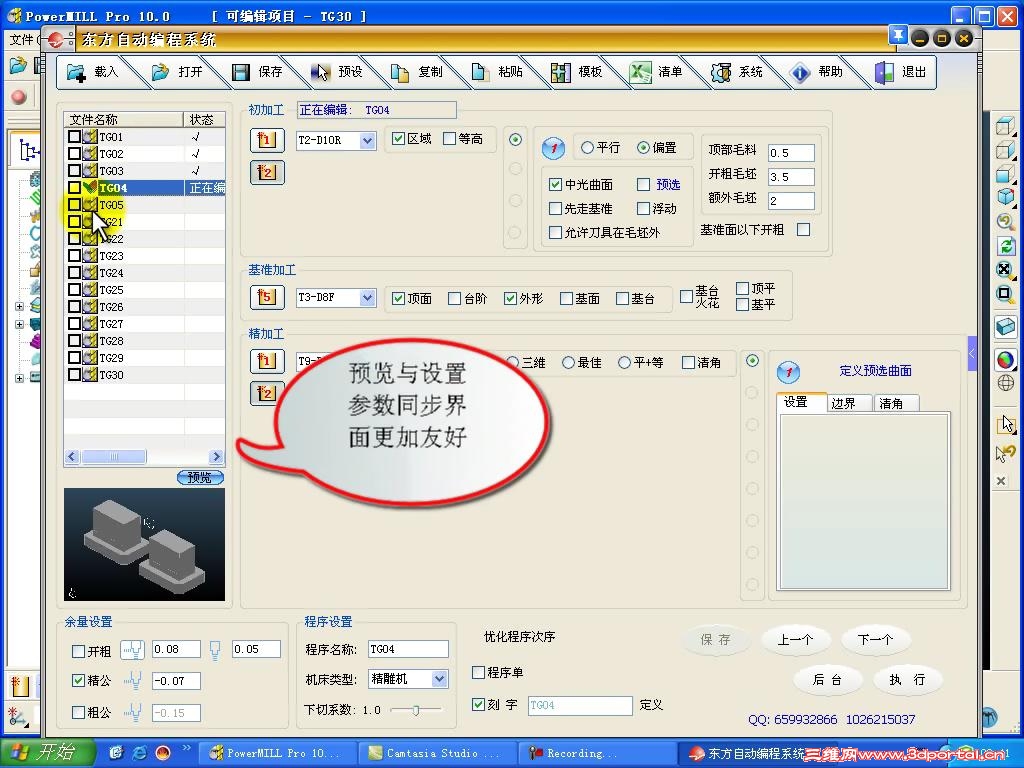1024x768 pixels.
Task: Click the 预览 preview button
Action: pos(200,478)
